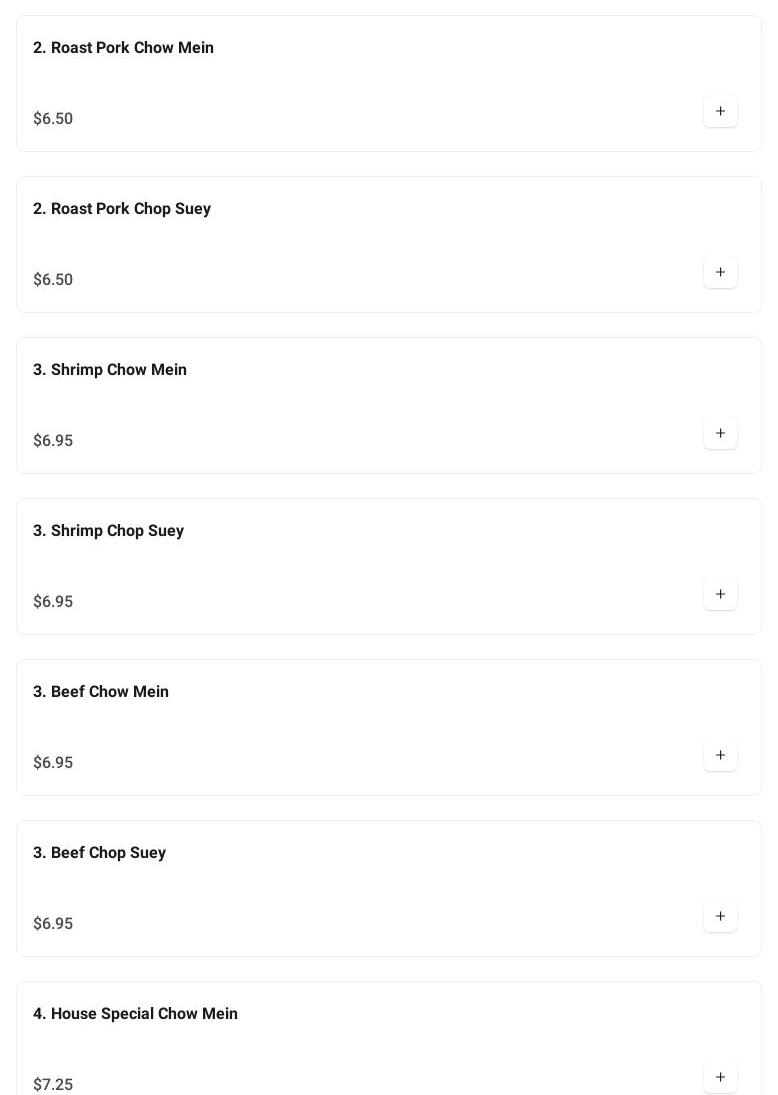Image resolution: width=778 pixels, height=1095 pixels.
Task: Select the $6.95 price under Shrimp Chow Mein
Action: click(x=53, y=441)
